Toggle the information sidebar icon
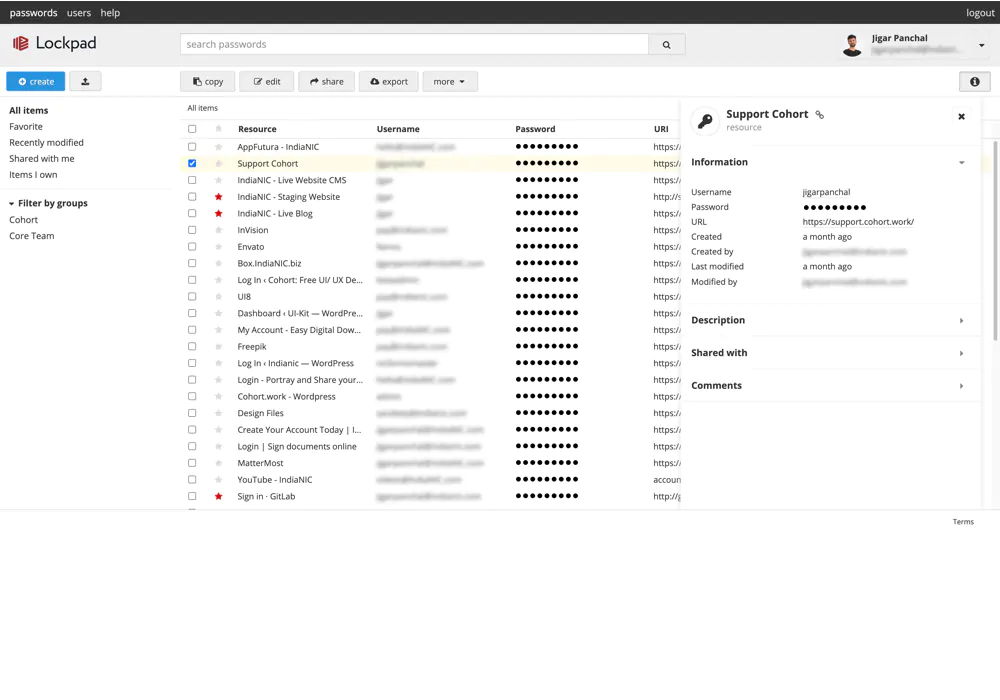 [x=974, y=82]
